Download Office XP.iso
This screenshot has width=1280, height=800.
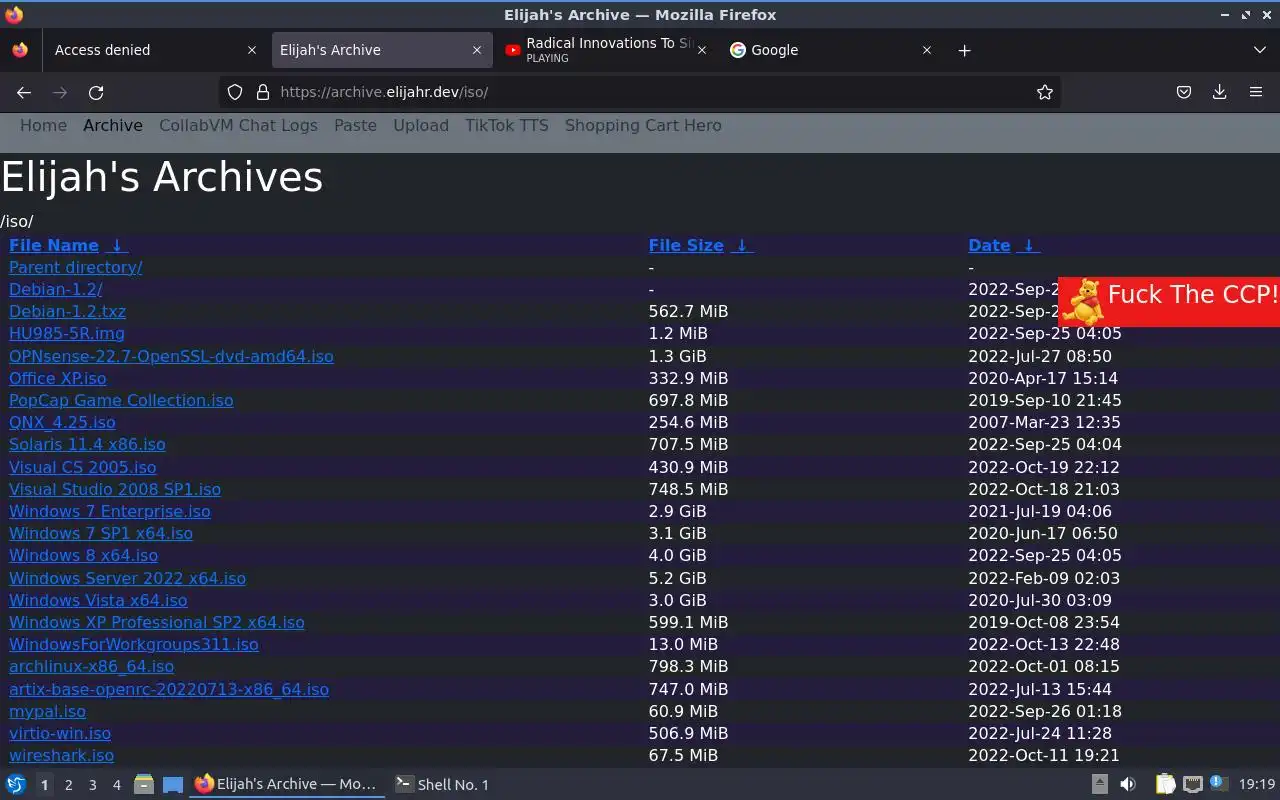57,378
